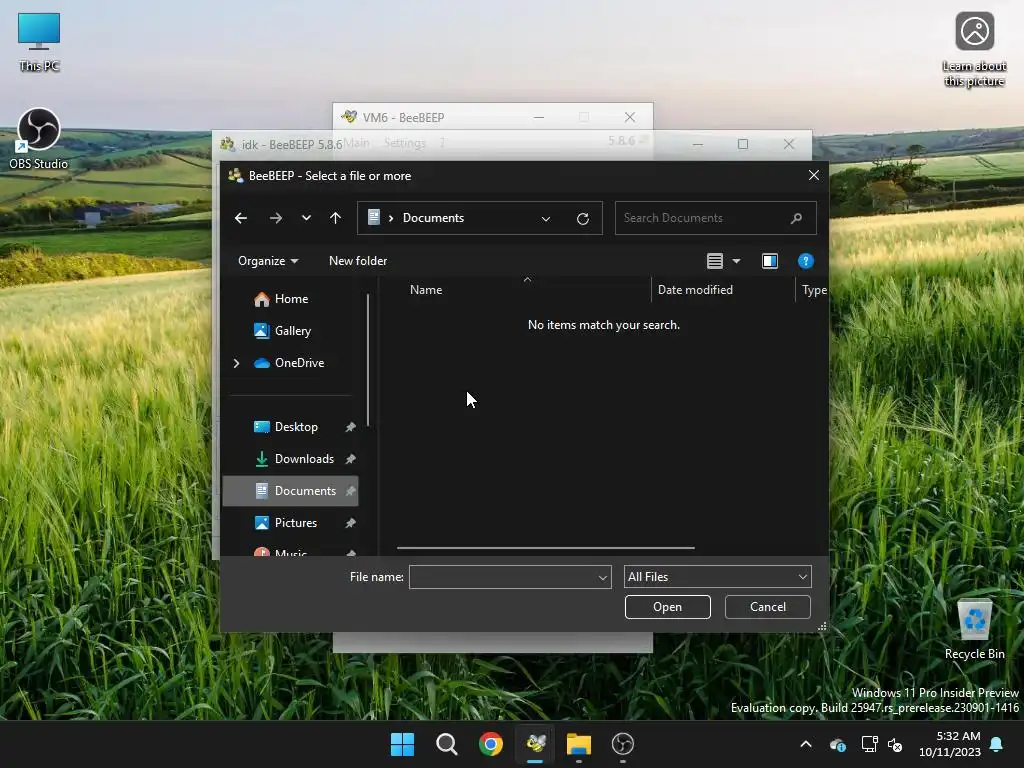Viewport: 1024px width, 768px height.
Task: Show hidden system tray icons
Action: [806, 744]
